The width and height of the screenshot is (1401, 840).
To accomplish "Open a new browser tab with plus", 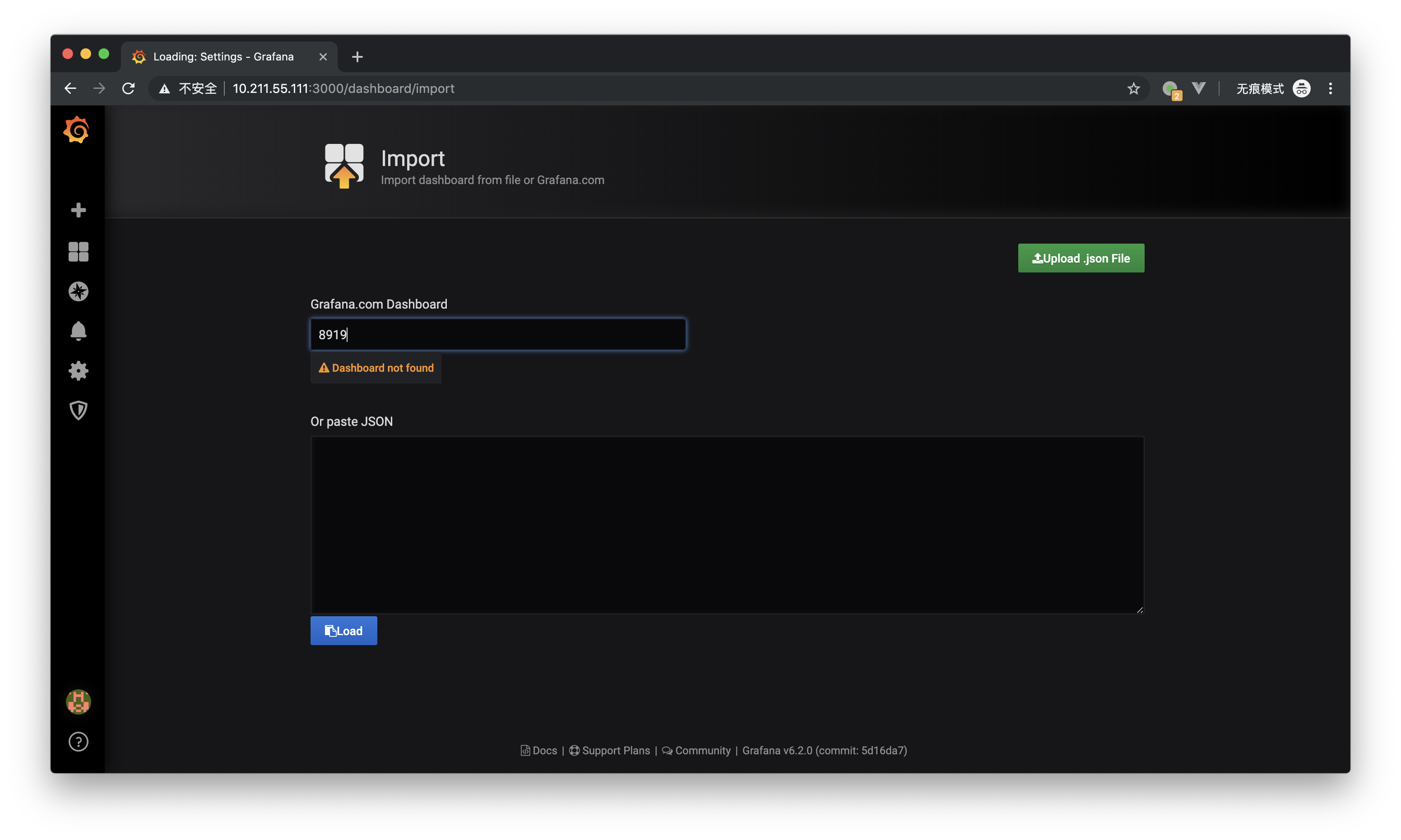I will [x=357, y=56].
